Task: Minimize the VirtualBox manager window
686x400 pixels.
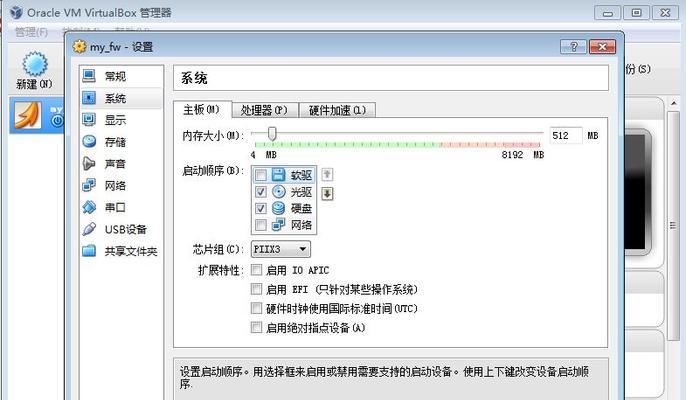Action: (608, 13)
